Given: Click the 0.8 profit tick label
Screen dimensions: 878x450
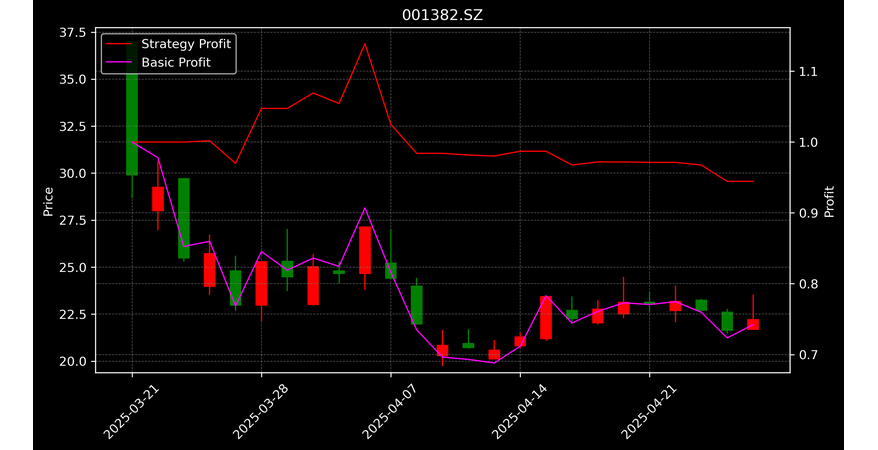Looking at the screenshot, I should 808,284.
